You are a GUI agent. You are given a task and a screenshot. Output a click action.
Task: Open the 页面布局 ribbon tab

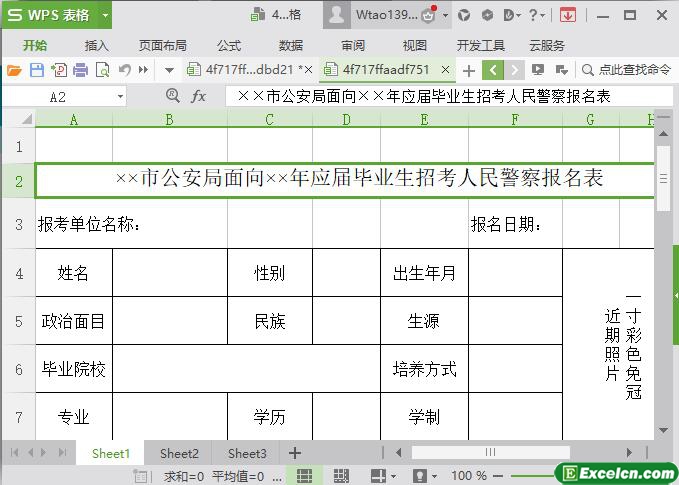click(x=163, y=45)
